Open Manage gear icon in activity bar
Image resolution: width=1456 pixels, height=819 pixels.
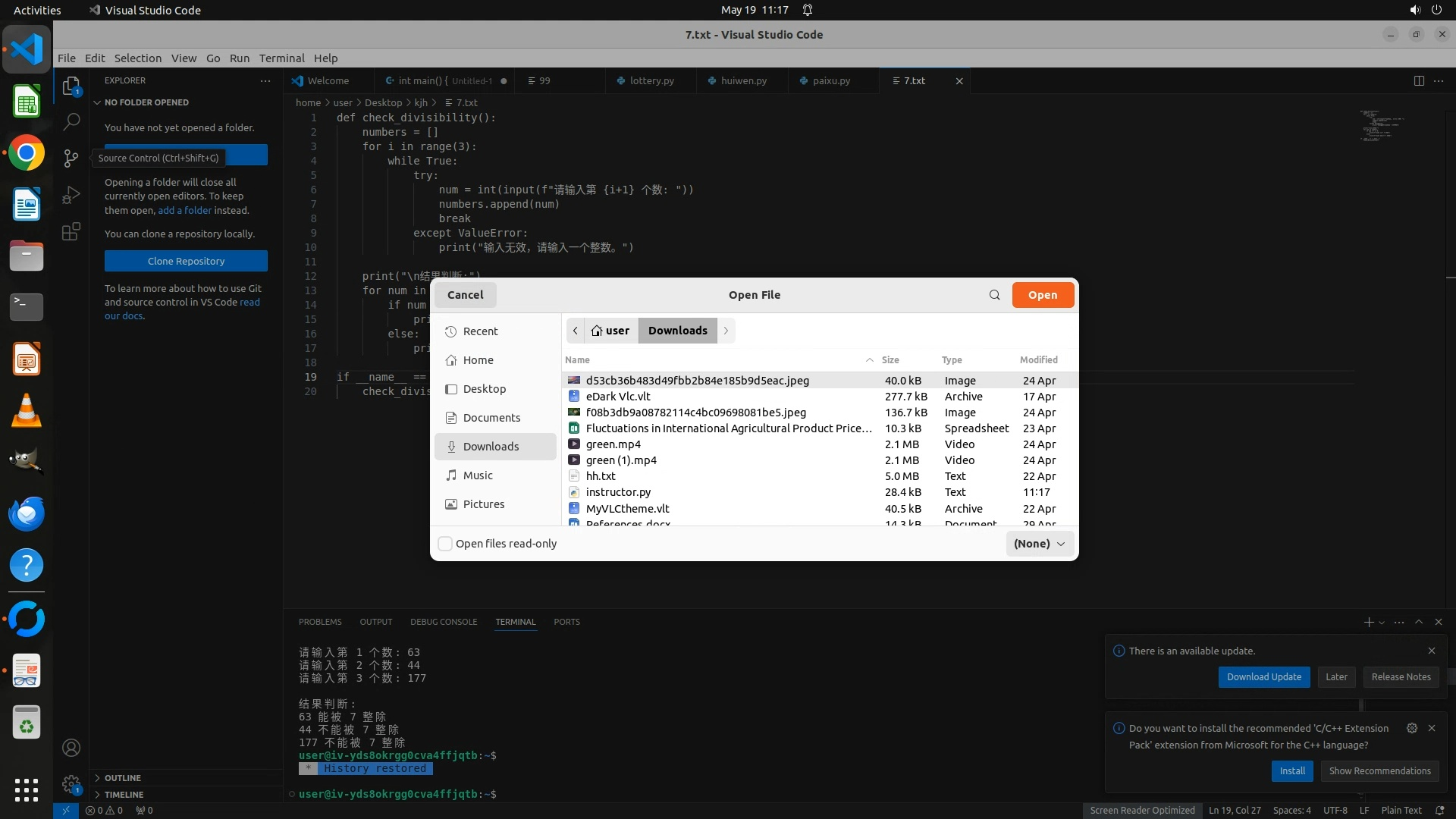[71, 784]
